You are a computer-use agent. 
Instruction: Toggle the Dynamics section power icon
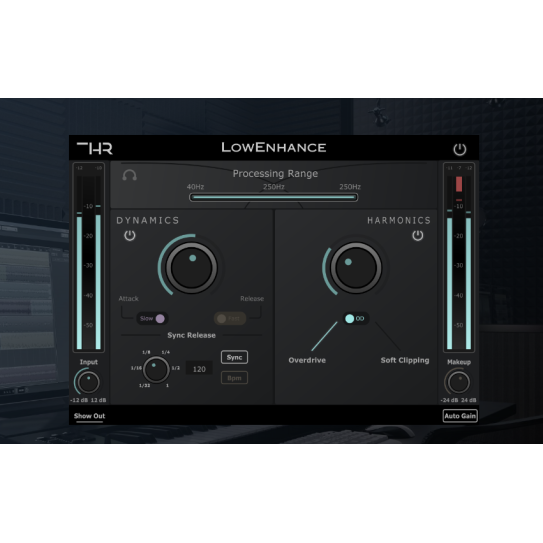(x=130, y=235)
